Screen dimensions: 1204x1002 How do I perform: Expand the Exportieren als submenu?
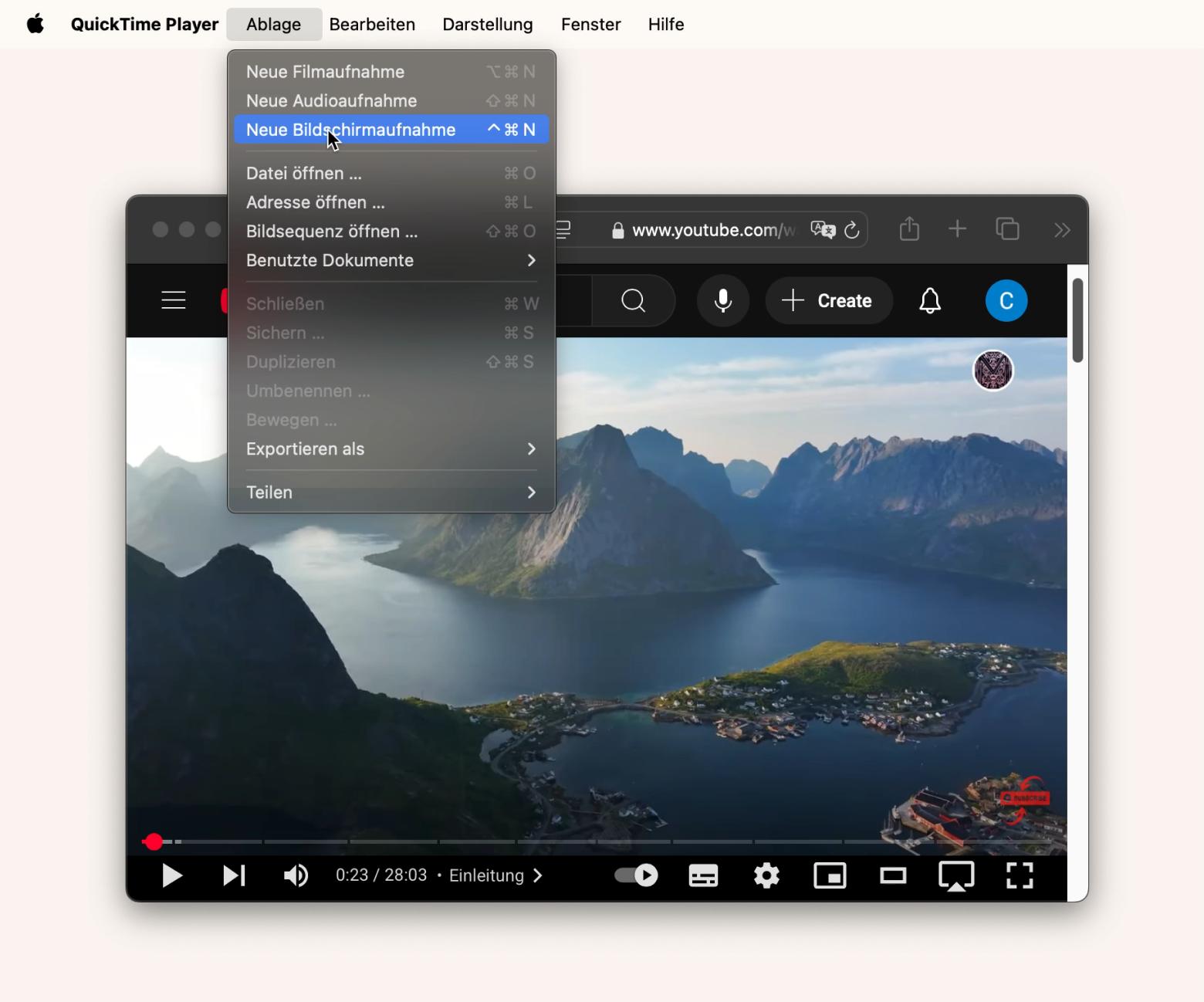point(391,449)
